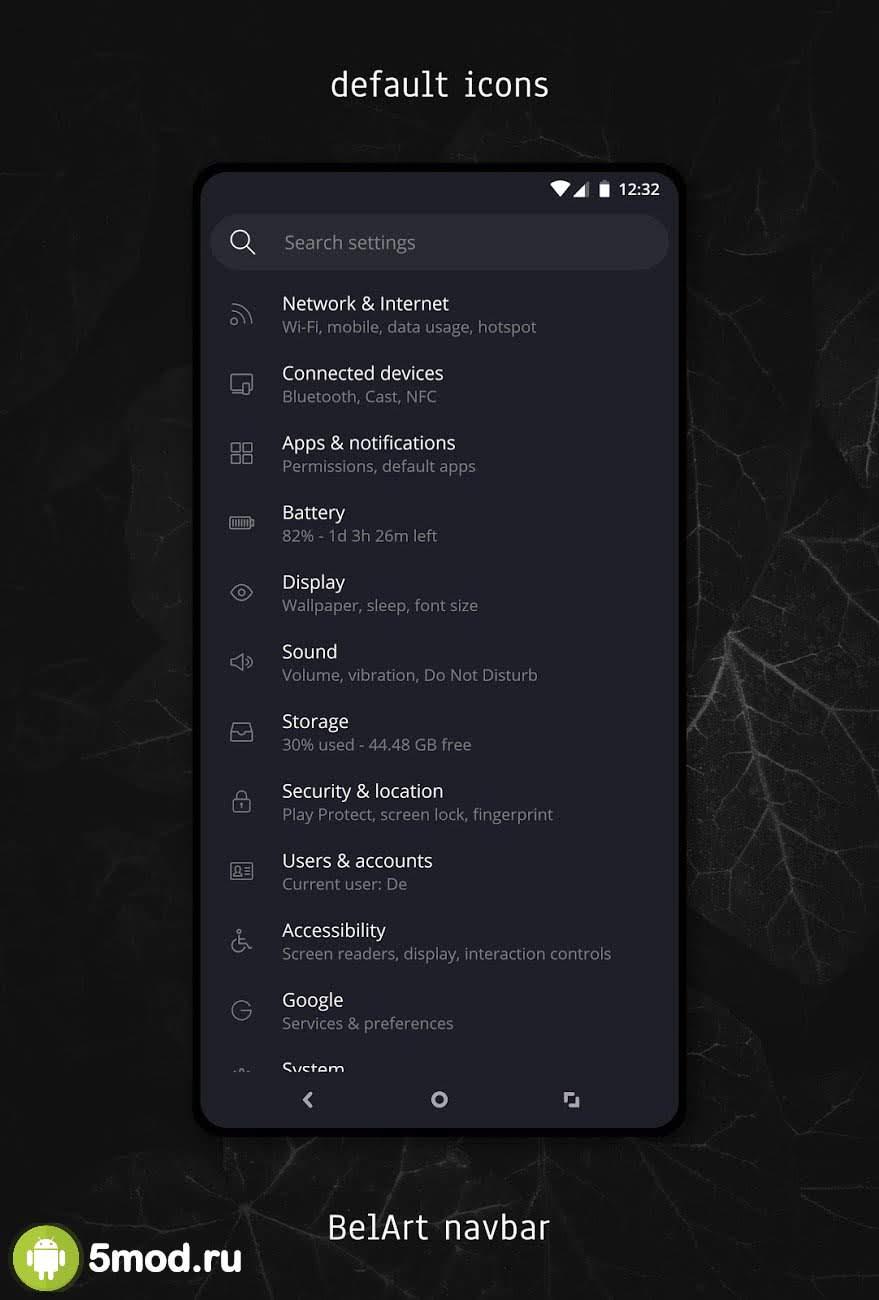This screenshot has width=879, height=1300.
Task: Tap the Security padlock icon
Action: (241, 801)
